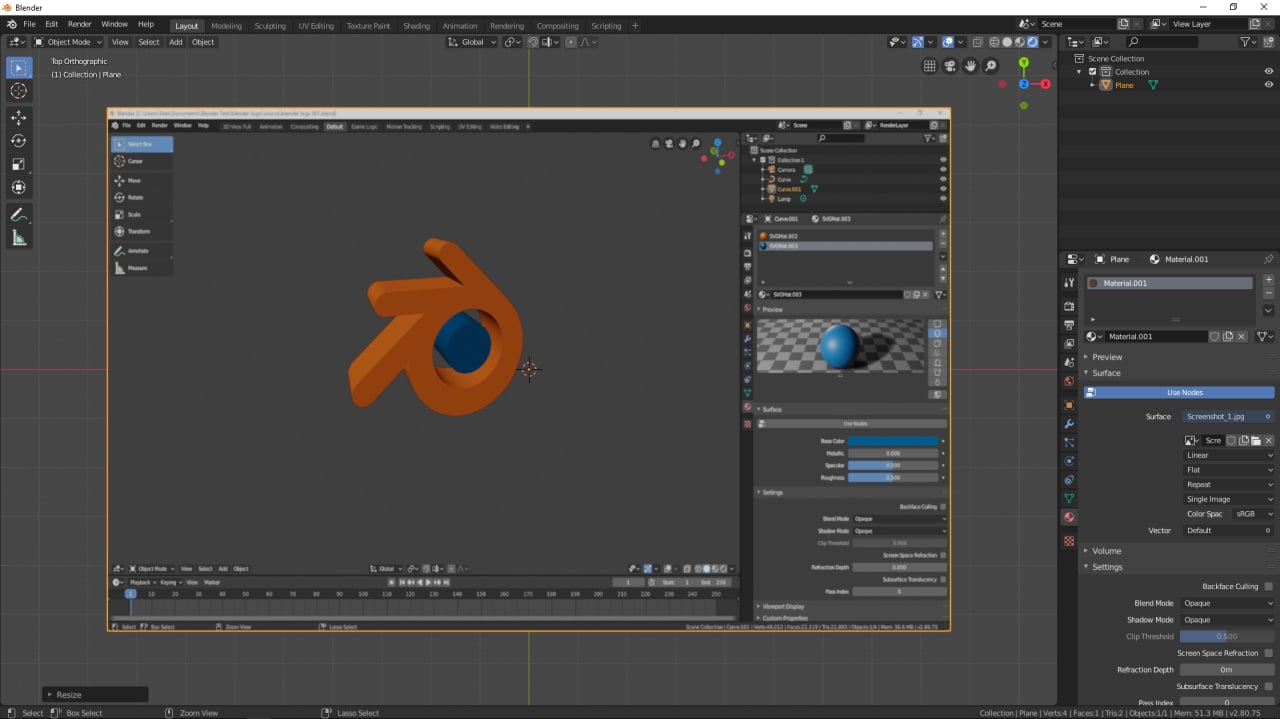
Task: Enable the Screen Space Refraction checkbox
Action: click(1268, 653)
